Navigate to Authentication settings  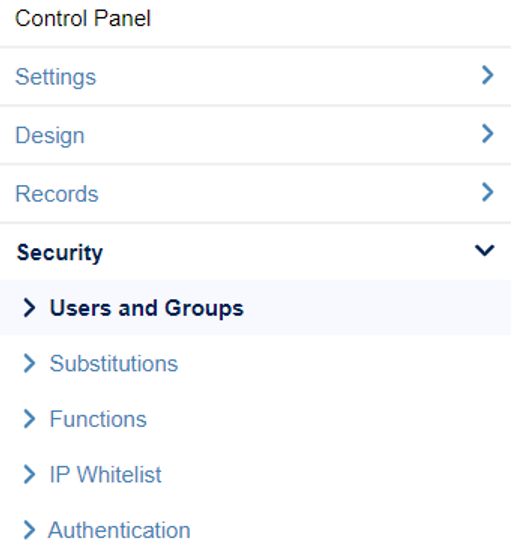click(119, 530)
